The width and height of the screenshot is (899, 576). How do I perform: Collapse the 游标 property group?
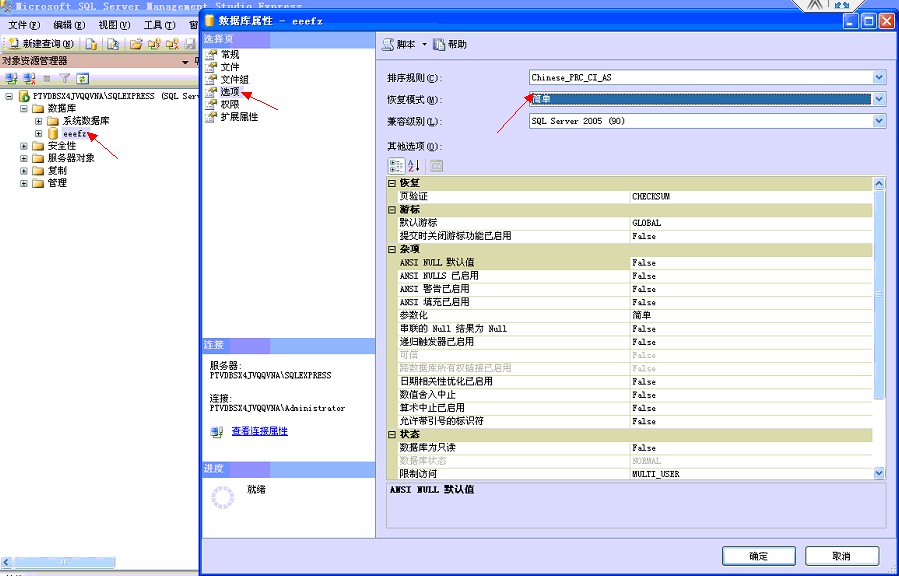[x=392, y=210]
